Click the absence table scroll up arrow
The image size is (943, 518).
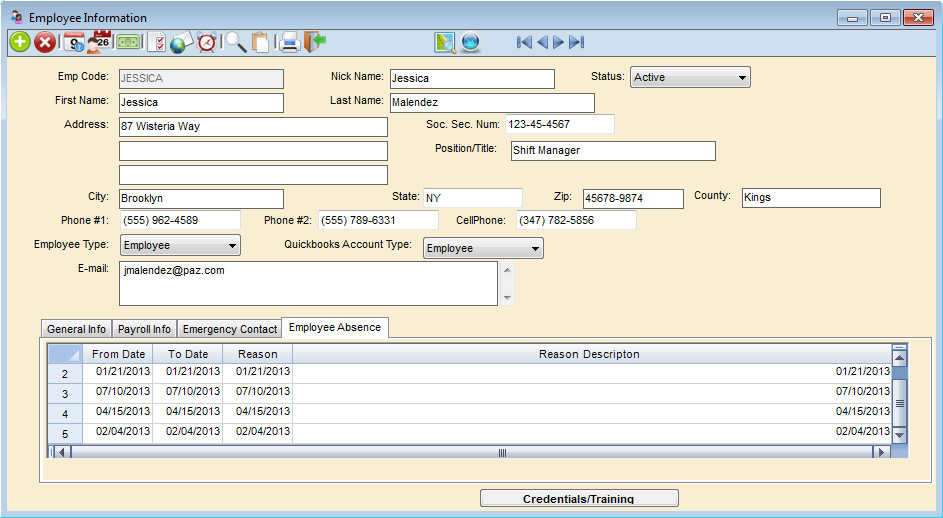(x=900, y=358)
